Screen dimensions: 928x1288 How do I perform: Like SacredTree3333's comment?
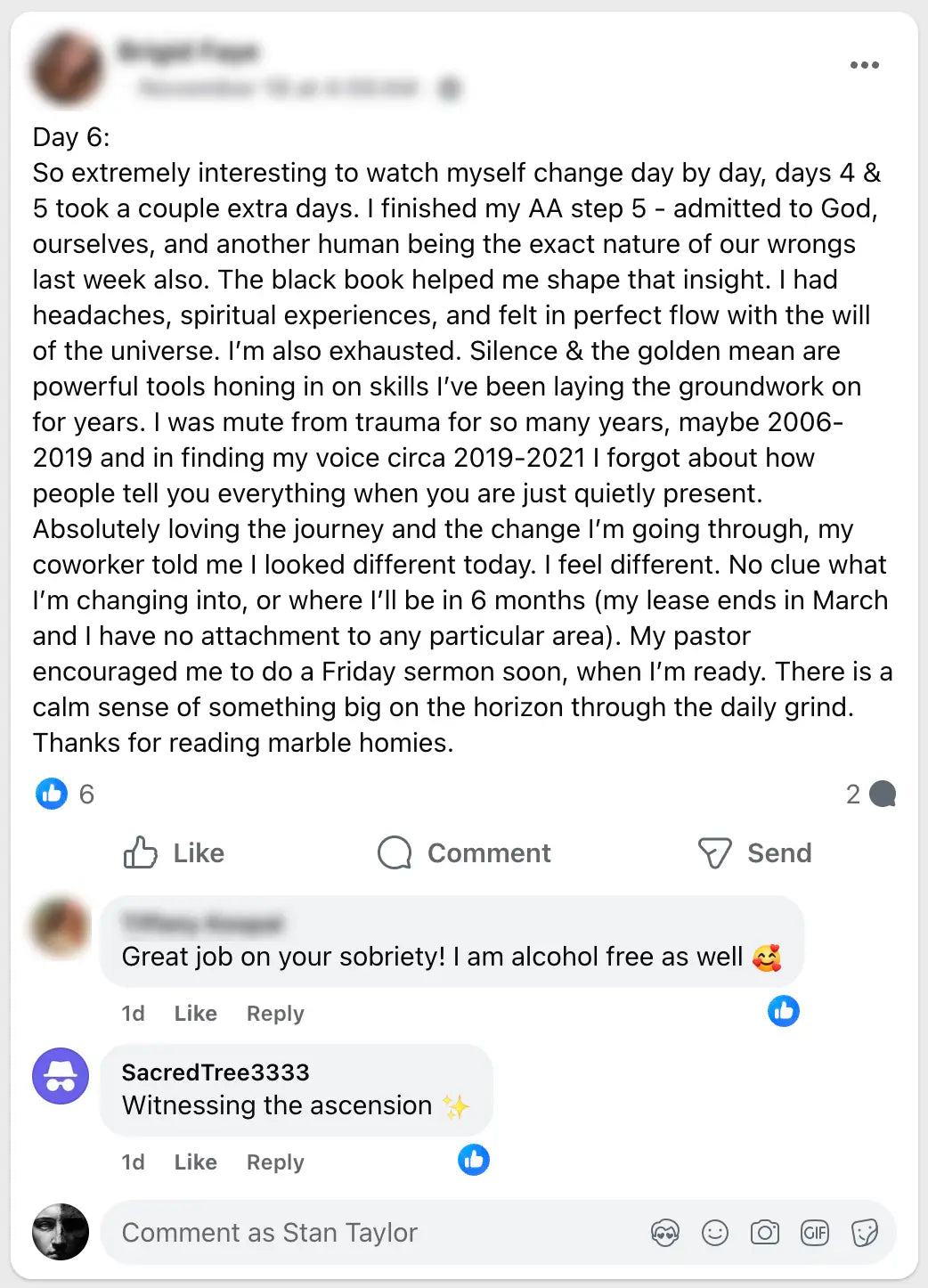click(195, 1162)
